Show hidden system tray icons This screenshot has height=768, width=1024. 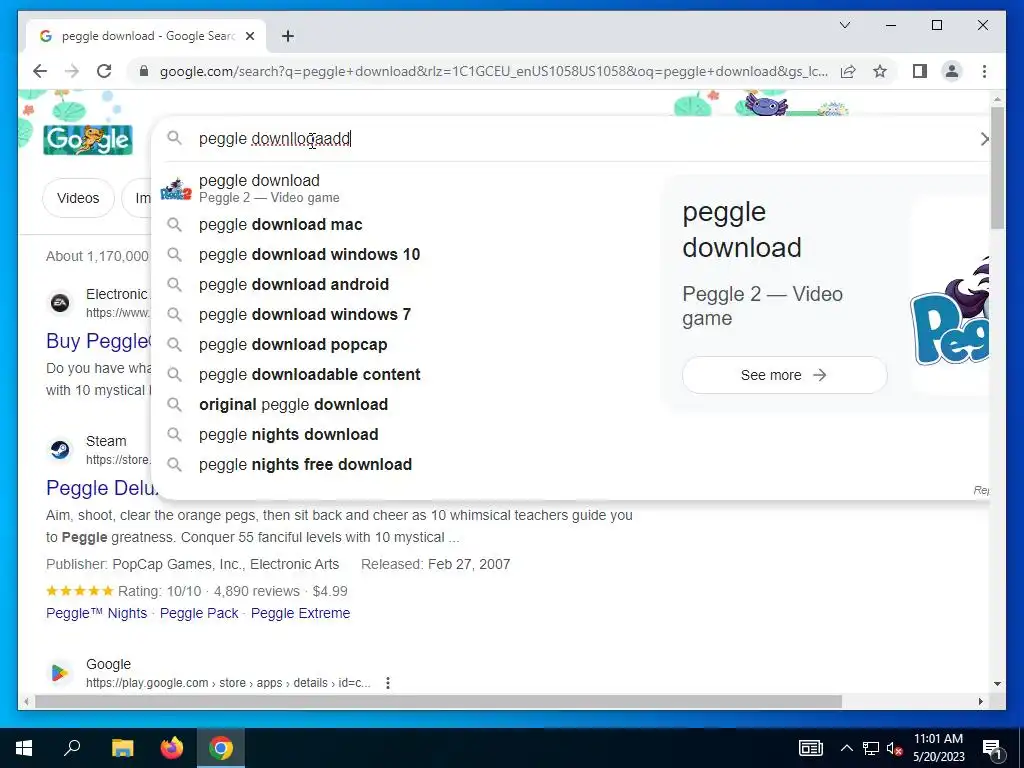tap(846, 748)
